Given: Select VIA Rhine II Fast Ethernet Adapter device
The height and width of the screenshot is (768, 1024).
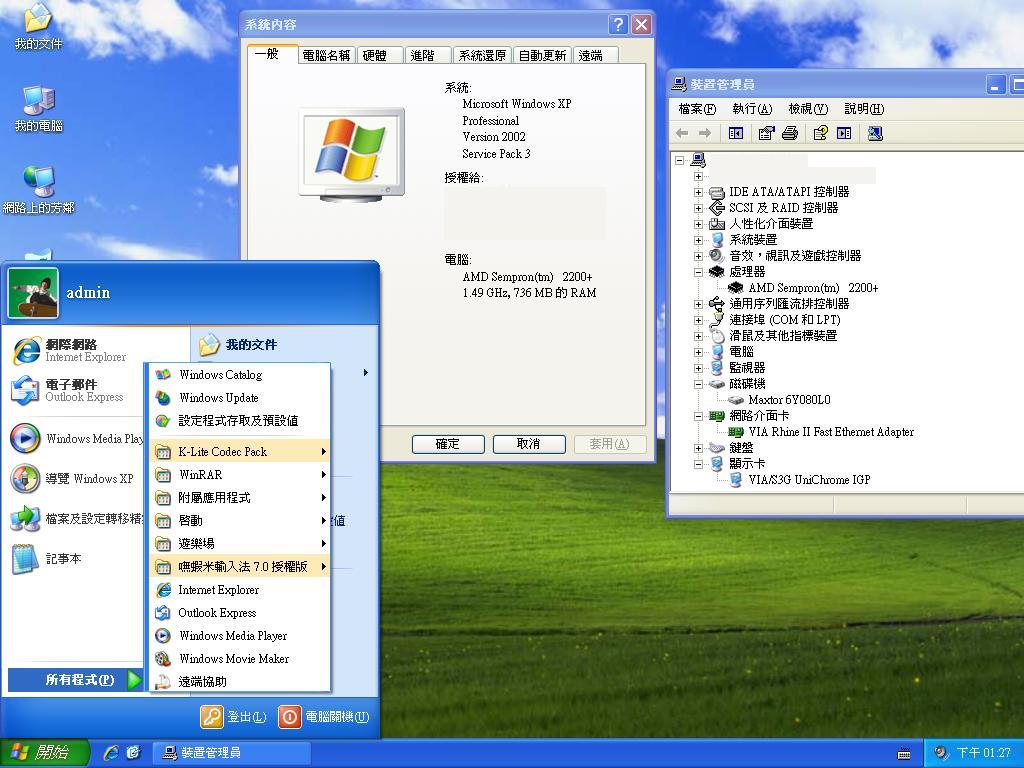Looking at the screenshot, I should [830, 432].
